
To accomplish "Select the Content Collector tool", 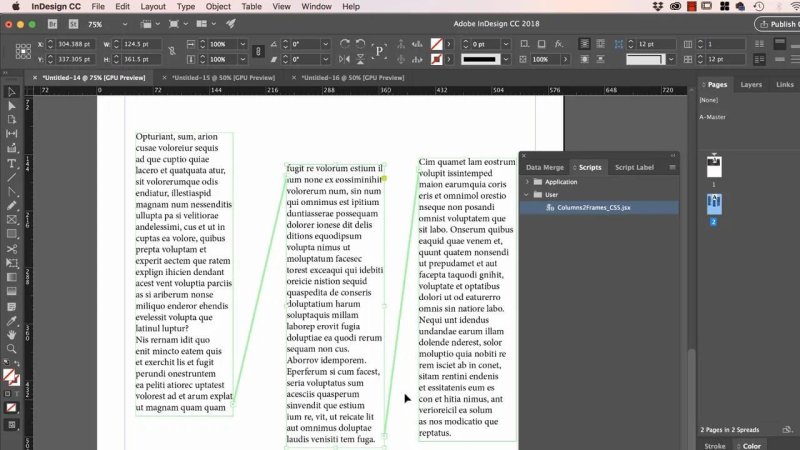I will pyautogui.click(x=11, y=148).
